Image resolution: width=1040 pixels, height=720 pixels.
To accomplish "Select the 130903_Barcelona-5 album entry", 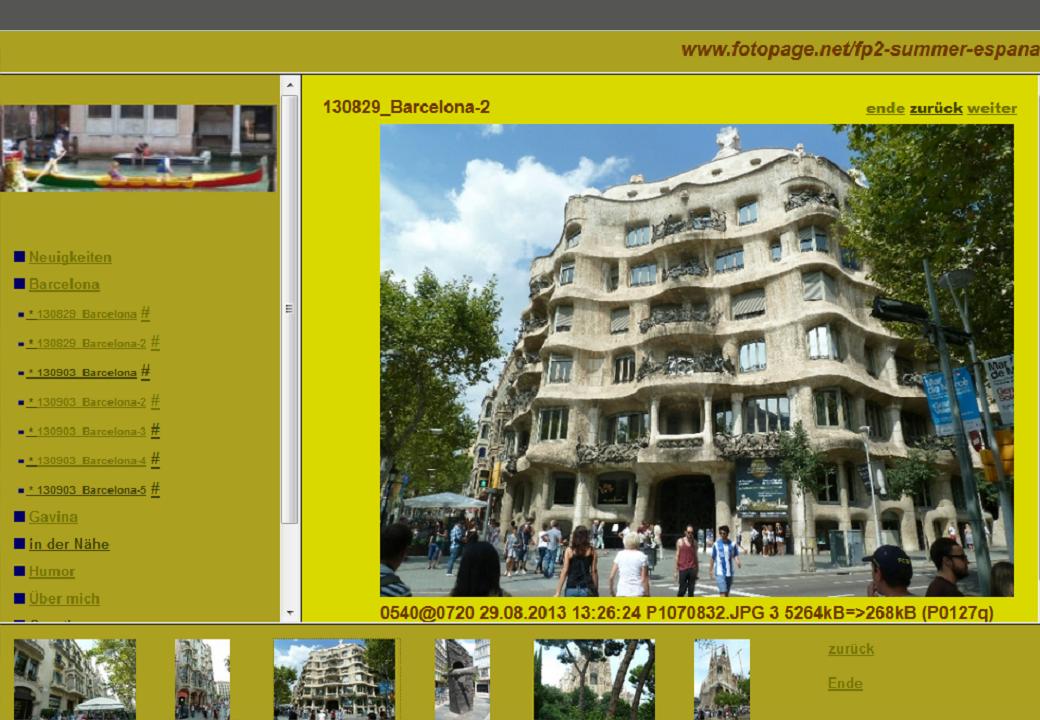I will [86, 490].
